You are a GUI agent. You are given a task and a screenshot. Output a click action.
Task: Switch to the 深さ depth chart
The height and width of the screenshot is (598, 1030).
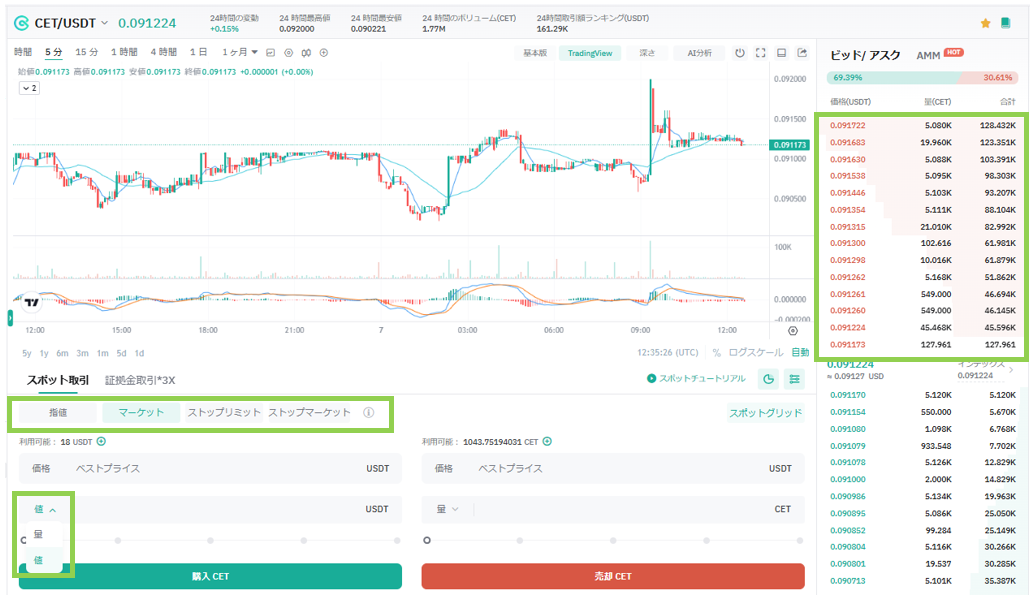click(x=647, y=53)
